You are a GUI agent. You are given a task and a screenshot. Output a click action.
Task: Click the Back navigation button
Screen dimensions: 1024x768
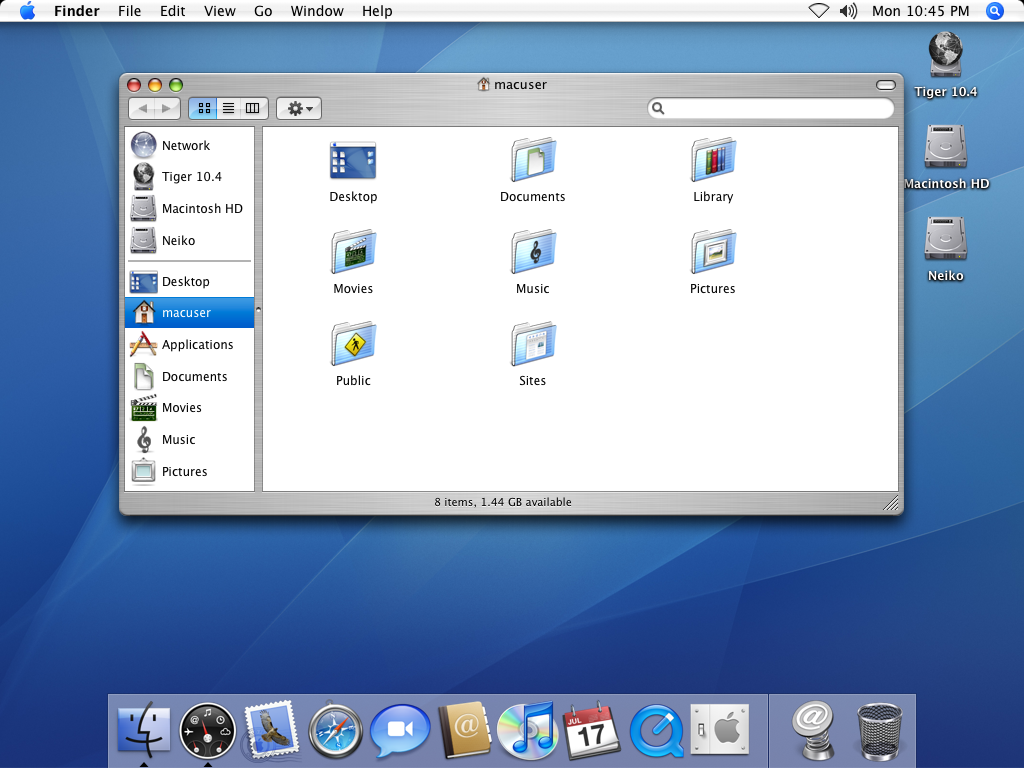[143, 108]
